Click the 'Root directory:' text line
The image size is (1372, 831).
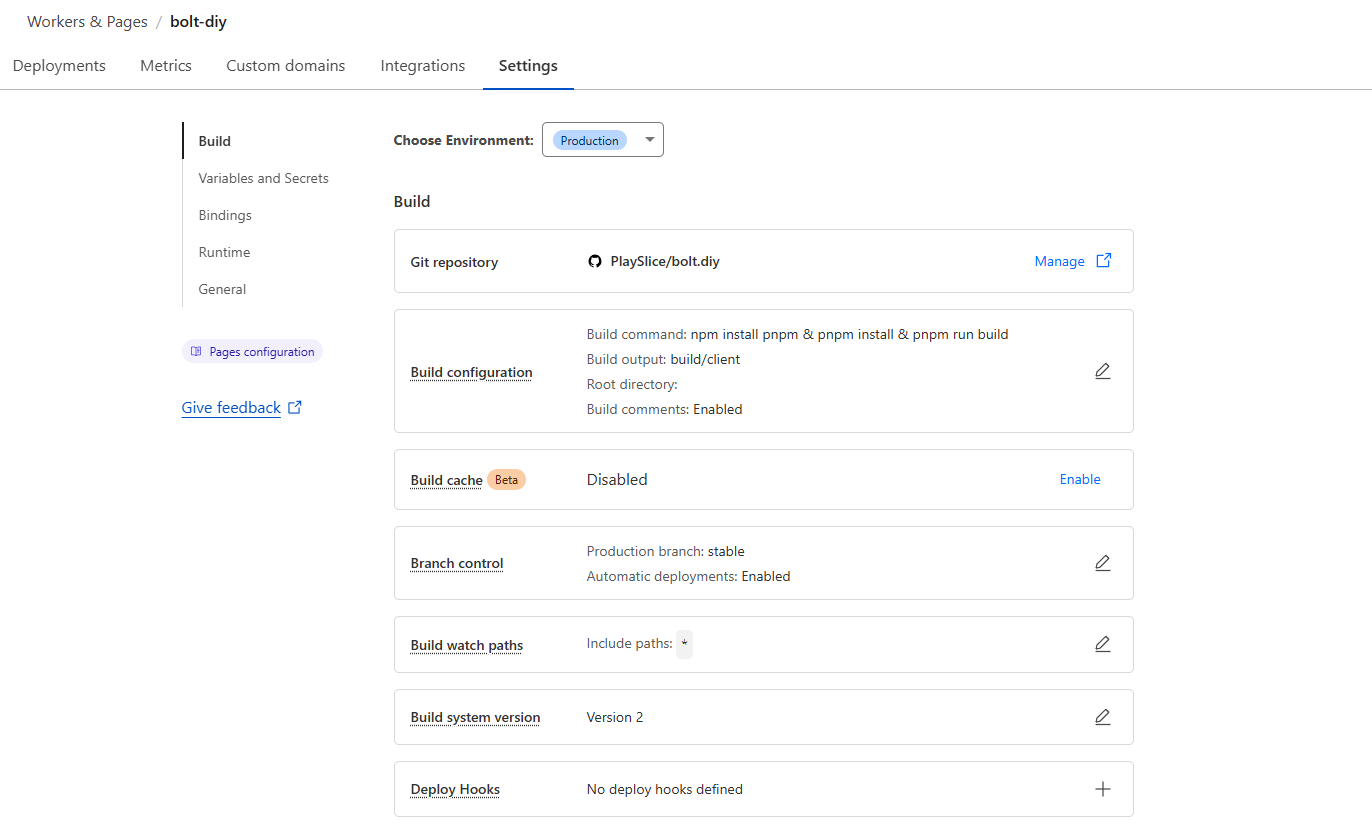click(x=632, y=384)
